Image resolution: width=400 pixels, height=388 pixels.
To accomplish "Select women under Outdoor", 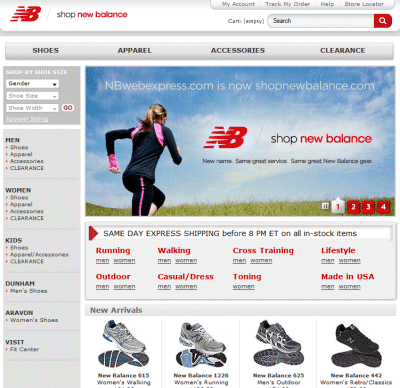I will point(124,287).
